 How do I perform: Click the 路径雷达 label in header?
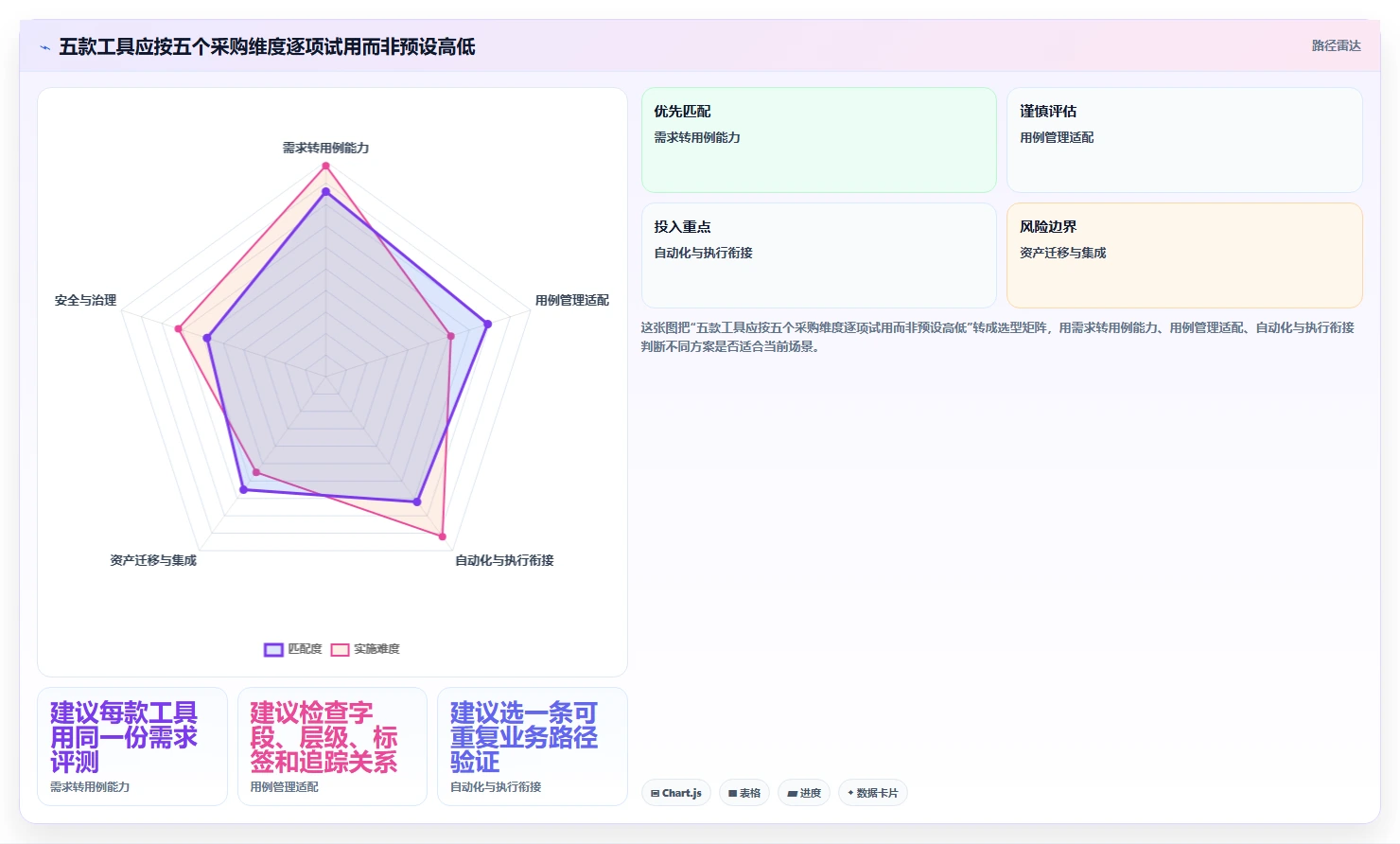click(1336, 45)
